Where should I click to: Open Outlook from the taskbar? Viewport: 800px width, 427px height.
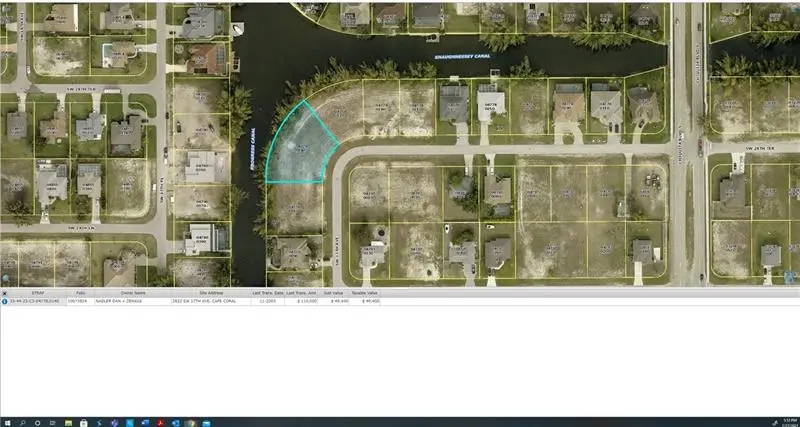[176, 423]
